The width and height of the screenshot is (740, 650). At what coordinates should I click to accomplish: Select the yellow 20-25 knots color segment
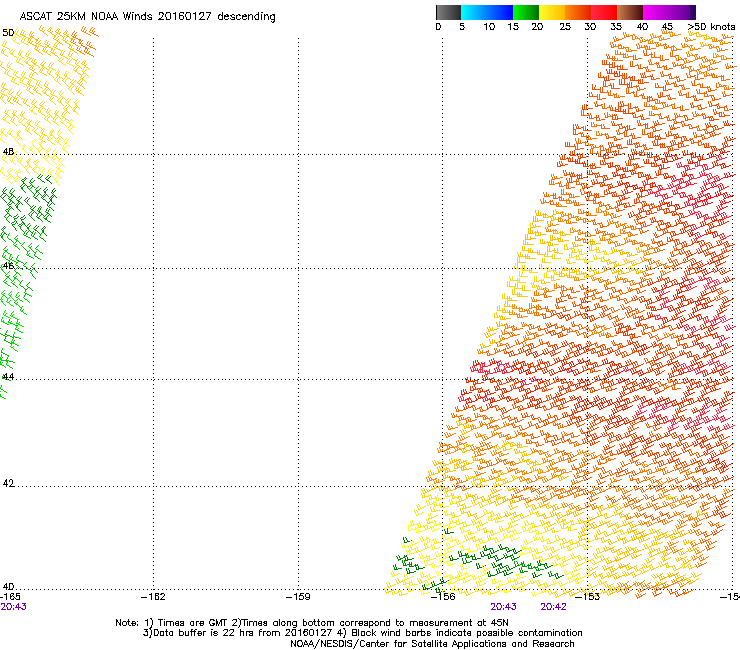pyautogui.click(x=552, y=12)
